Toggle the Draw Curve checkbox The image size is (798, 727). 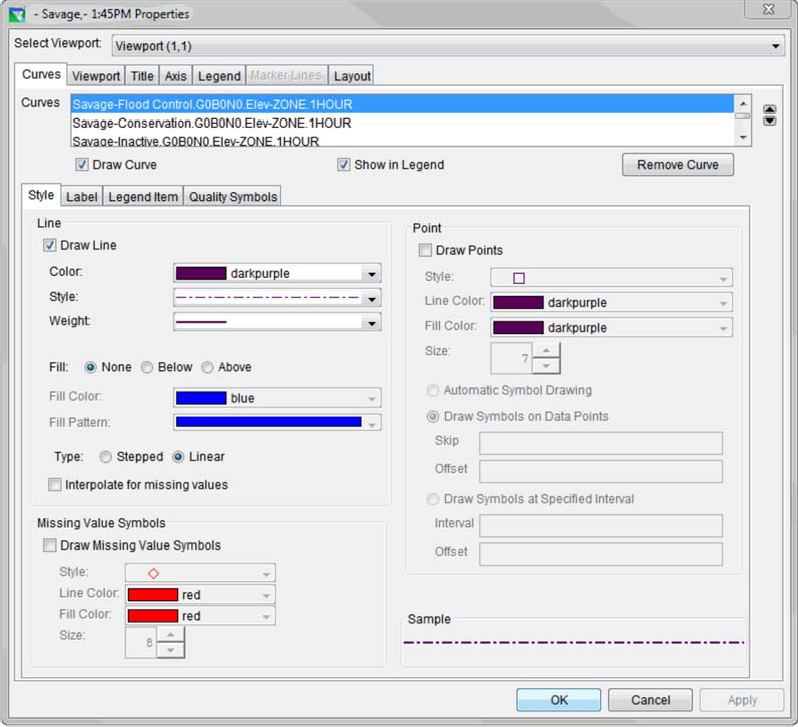[82, 164]
